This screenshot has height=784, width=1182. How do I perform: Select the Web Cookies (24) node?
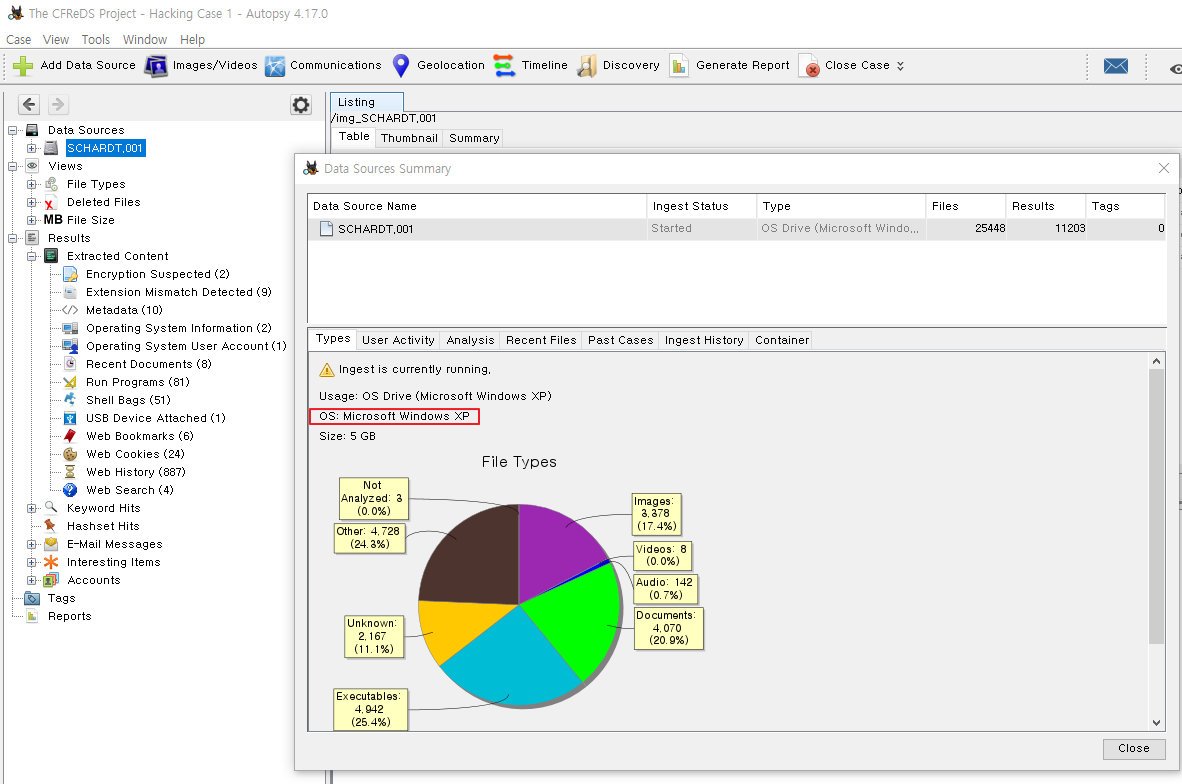pos(135,455)
